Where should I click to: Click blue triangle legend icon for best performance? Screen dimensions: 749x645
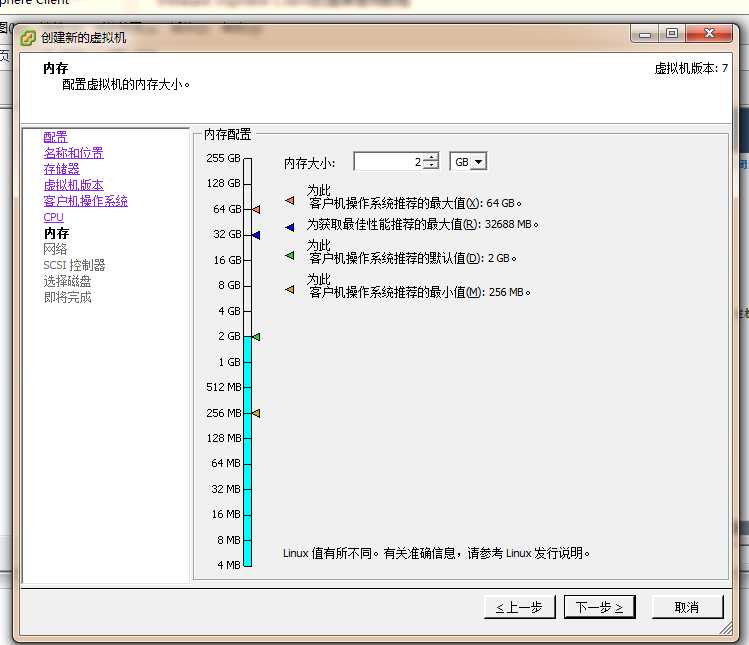click(x=289, y=227)
